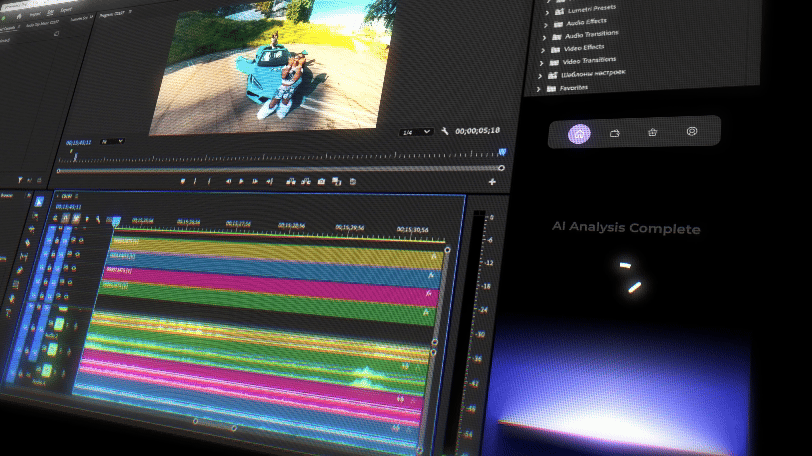Open the wallet icon in plugin bar

click(615, 133)
